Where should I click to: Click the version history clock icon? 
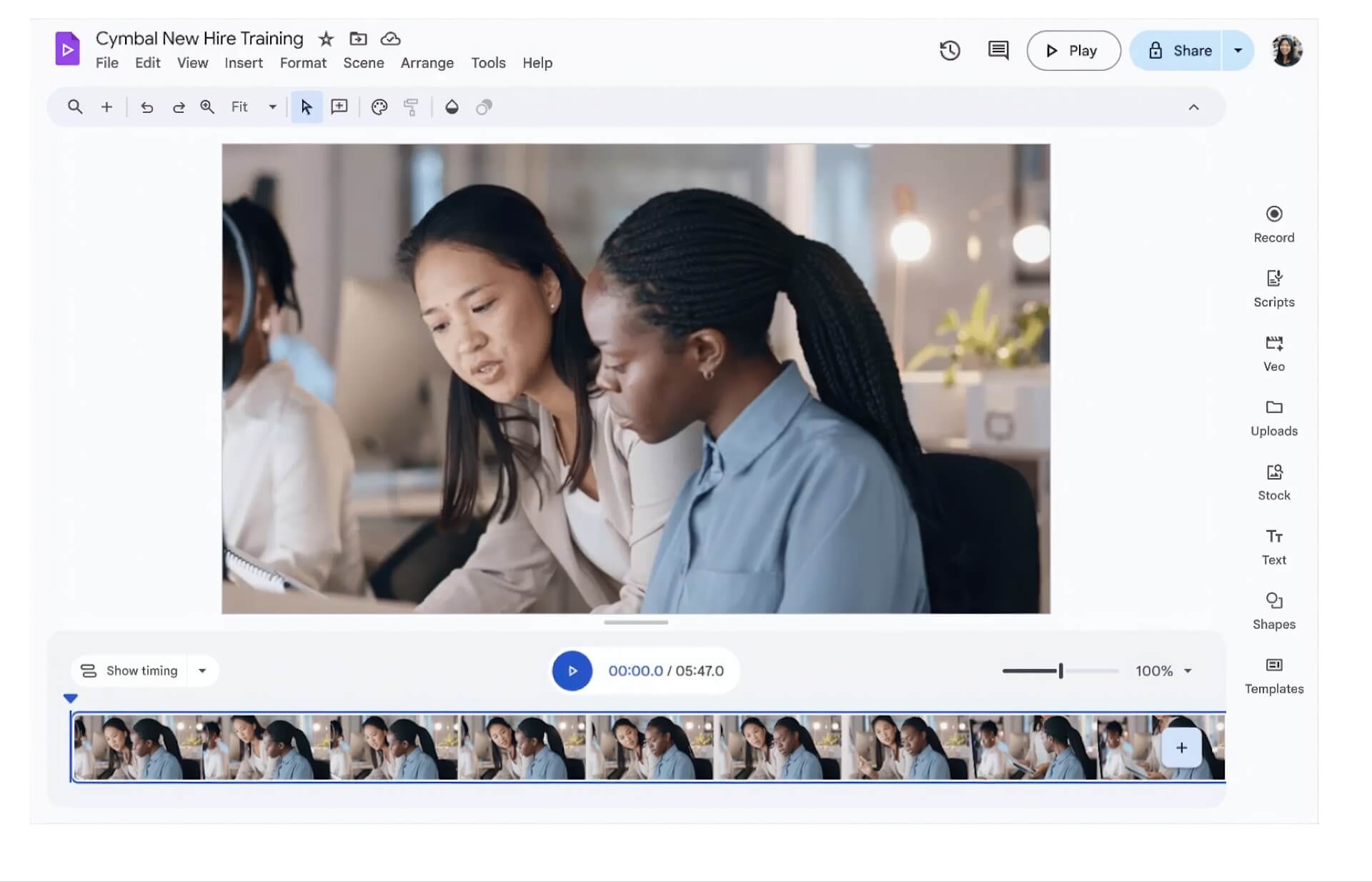950,51
